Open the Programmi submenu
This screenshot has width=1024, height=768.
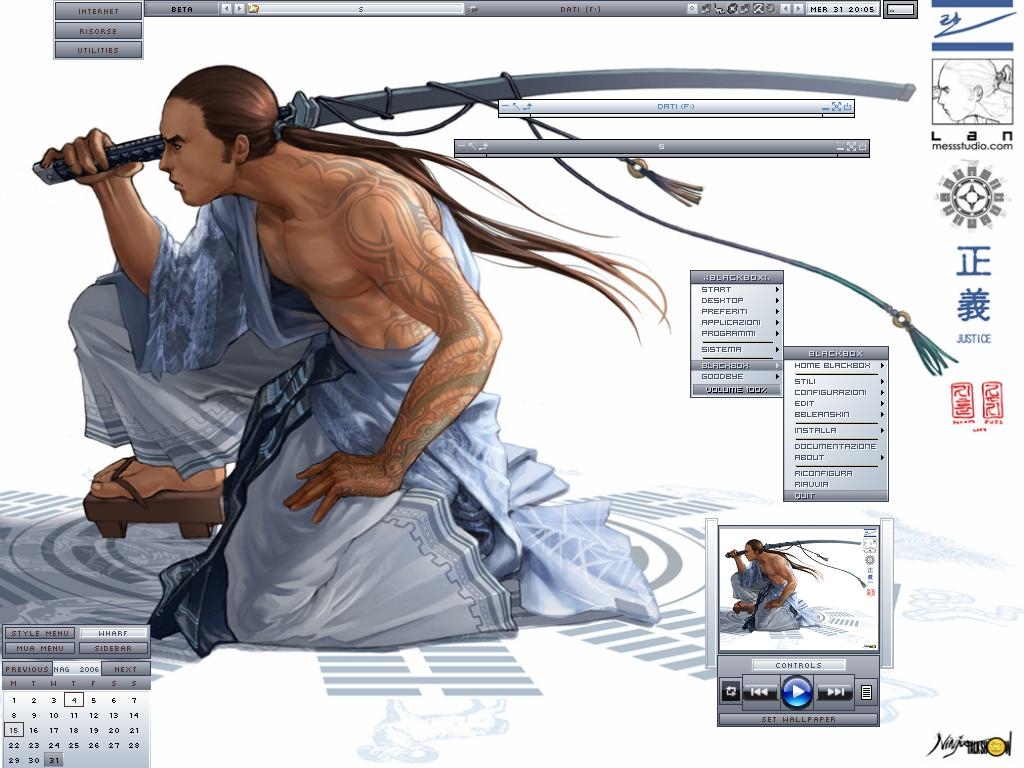(x=737, y=333)
